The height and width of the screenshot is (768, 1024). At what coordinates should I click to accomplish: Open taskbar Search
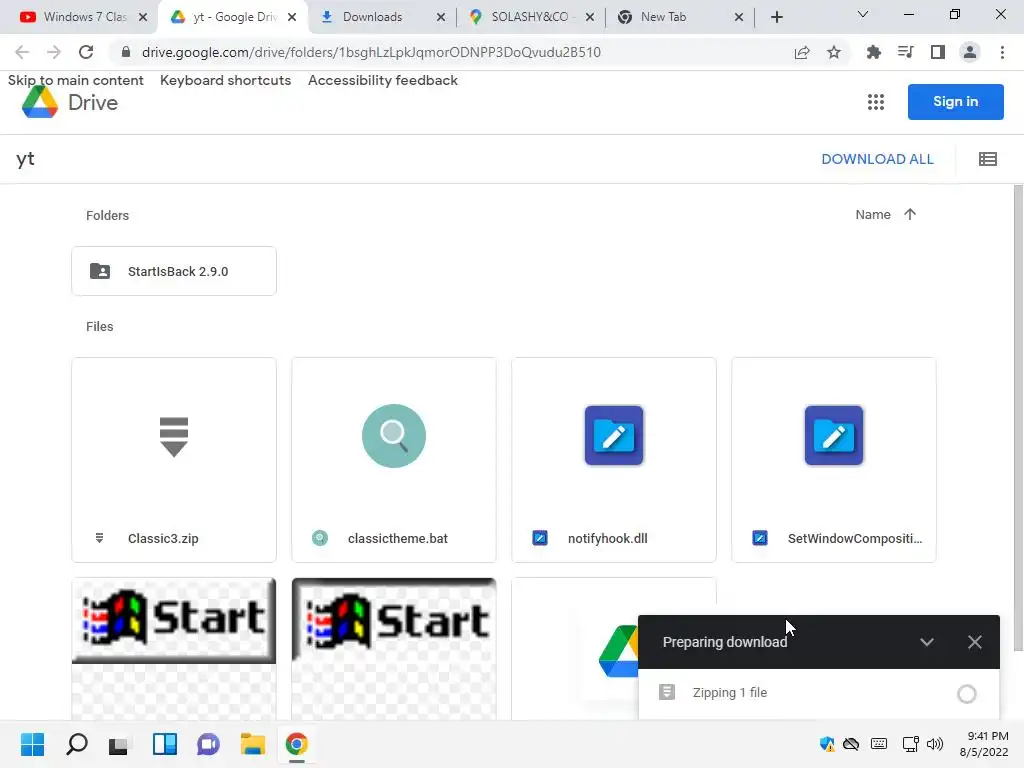pos(76,744)
